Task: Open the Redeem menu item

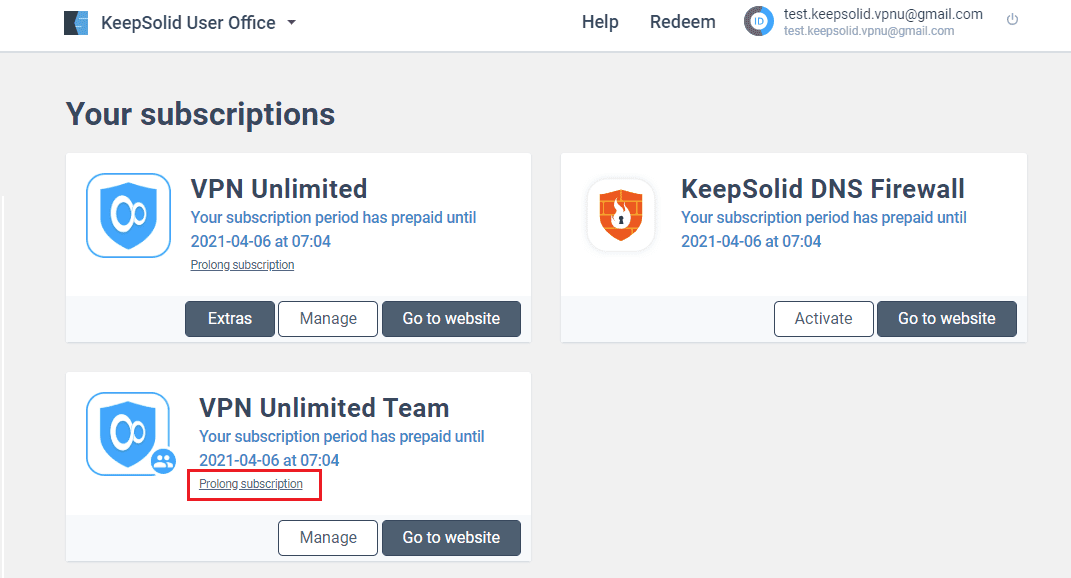Action: (682, 22)
